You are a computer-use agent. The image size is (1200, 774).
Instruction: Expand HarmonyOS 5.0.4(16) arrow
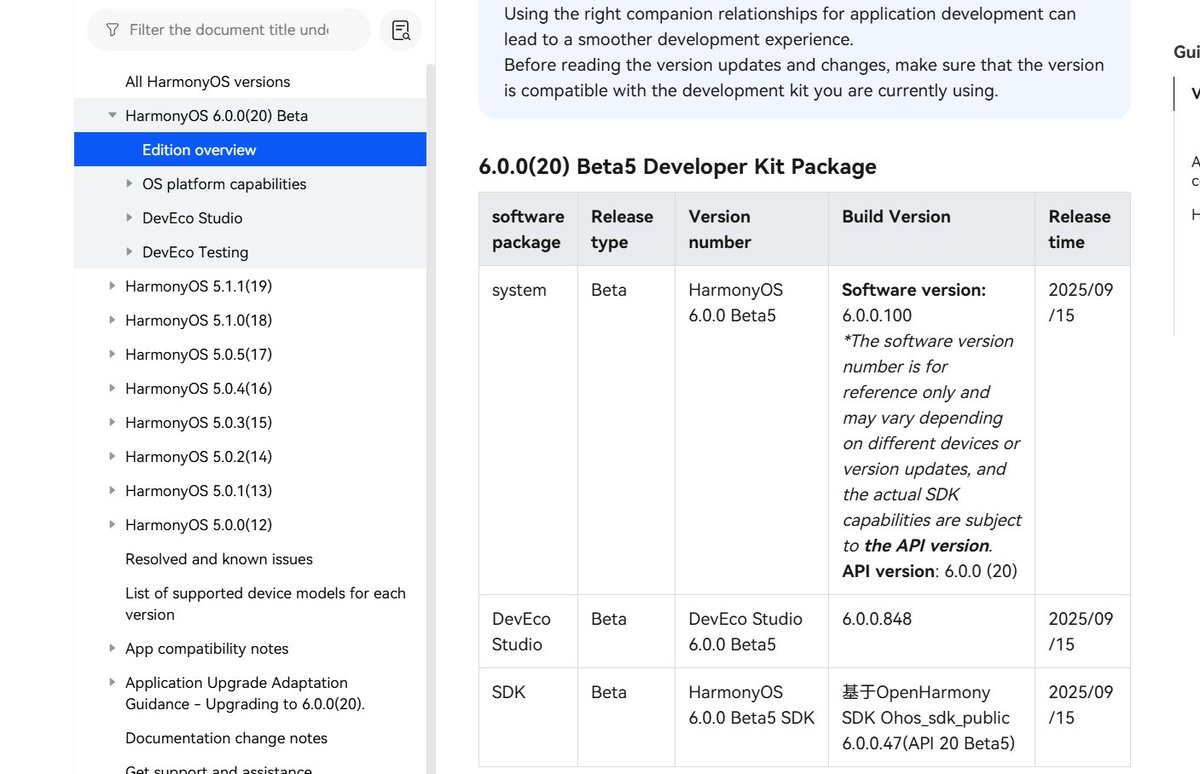pos(113,388)
